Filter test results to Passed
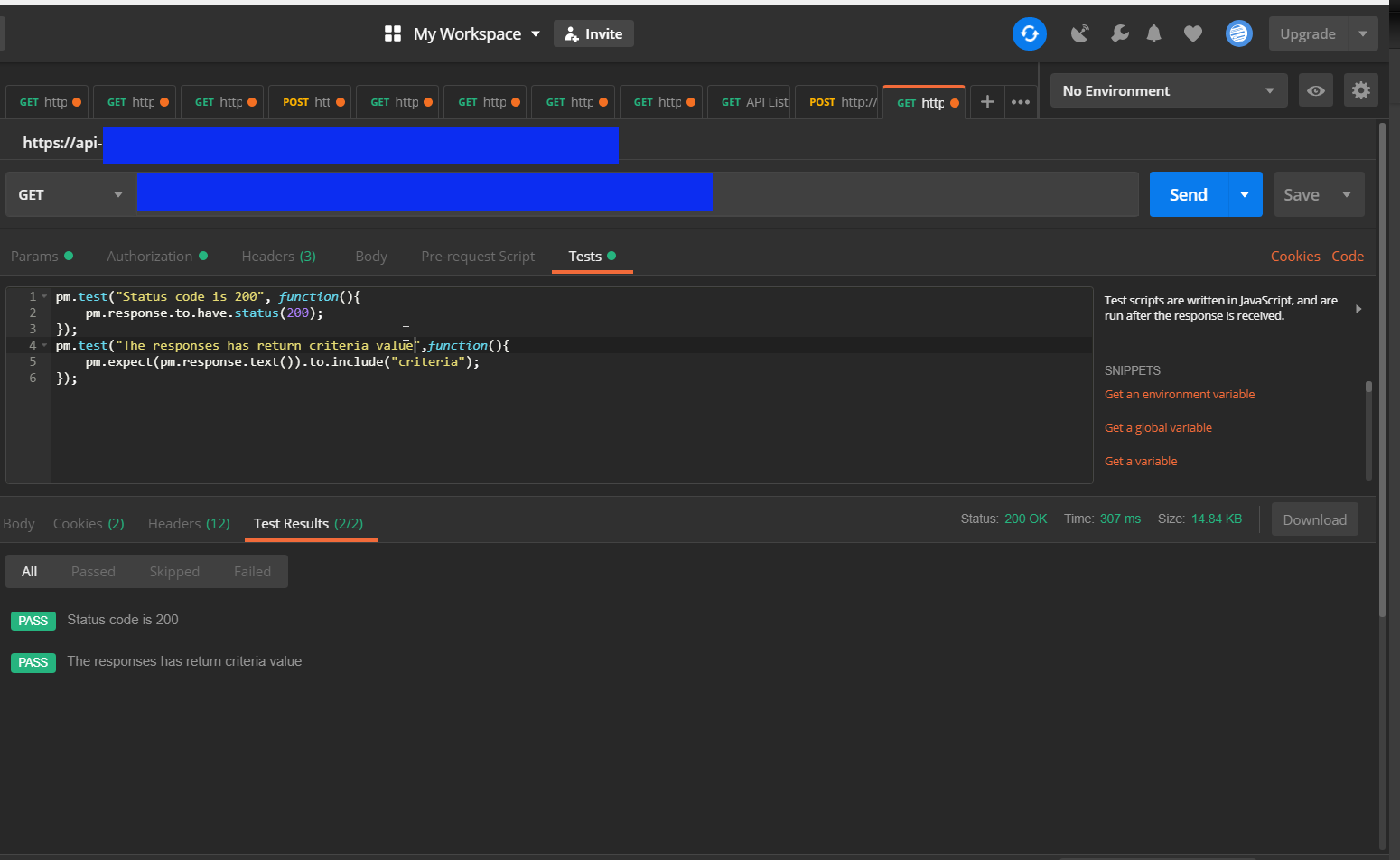The image size is (1400, 860). (93, 572)
